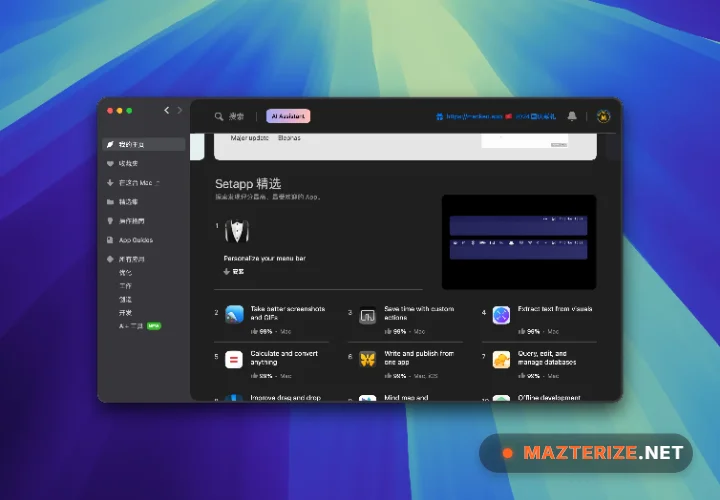Click the 'Major update' label in banner
The image size is (720, 500).
249,138
